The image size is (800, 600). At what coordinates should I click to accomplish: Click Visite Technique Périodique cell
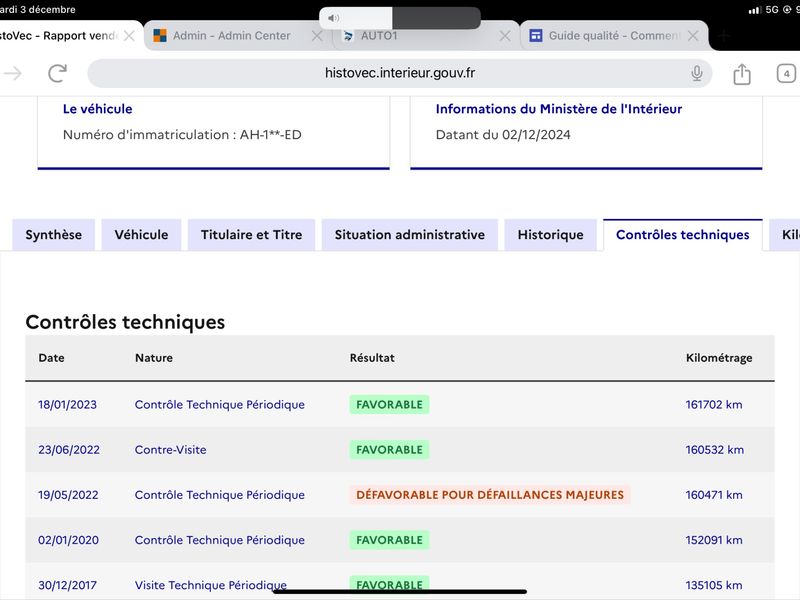tap(211, 585)
